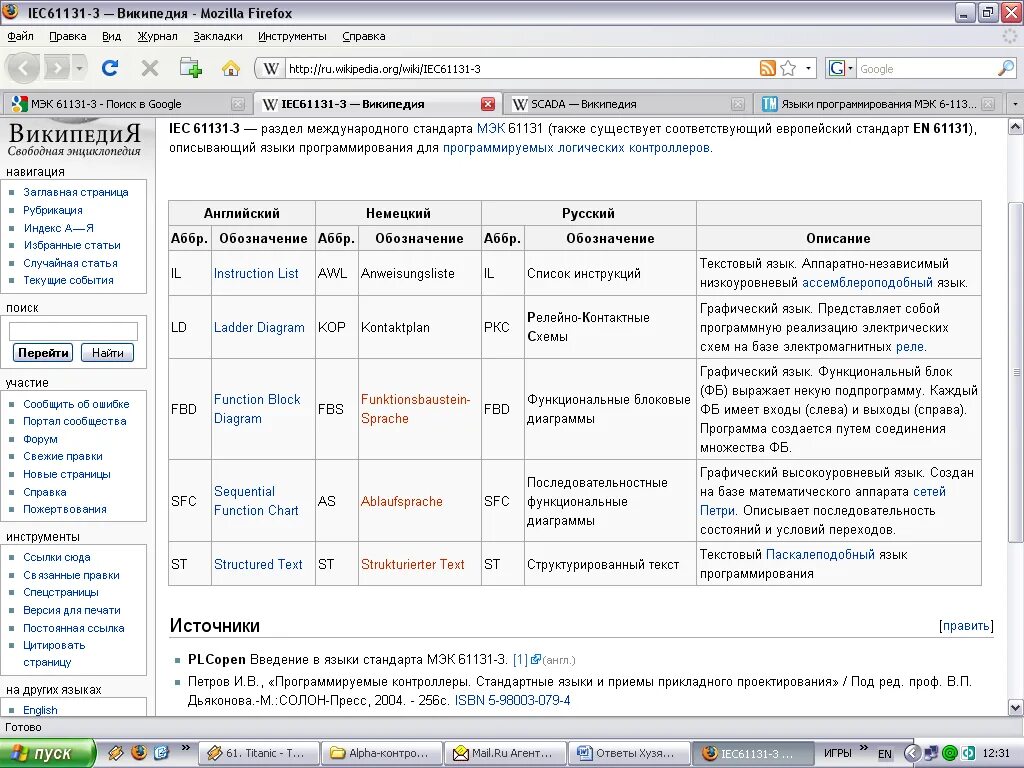Open the Случайная статья sidebar link
1024x768 pixels.
point(71,263)
